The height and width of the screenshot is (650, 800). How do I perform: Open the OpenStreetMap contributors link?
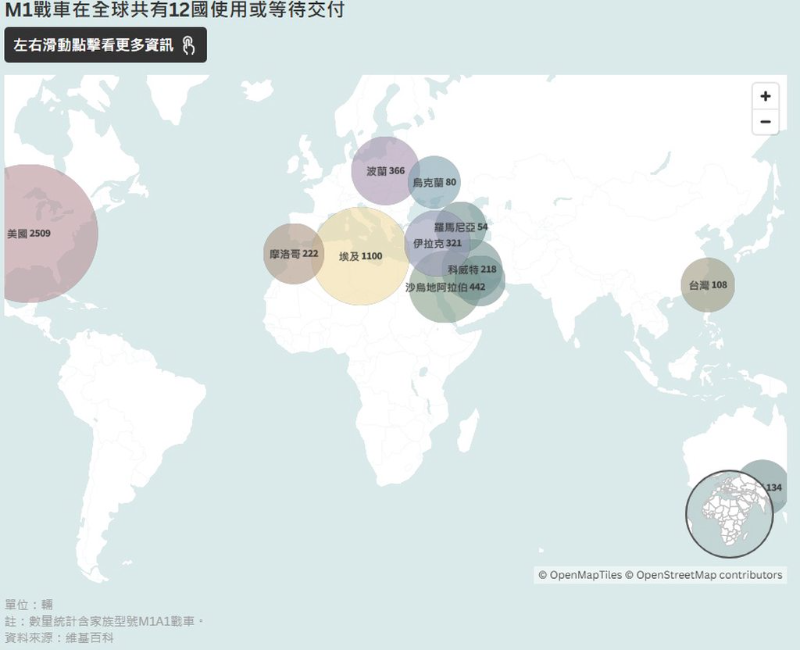point(708,575)
